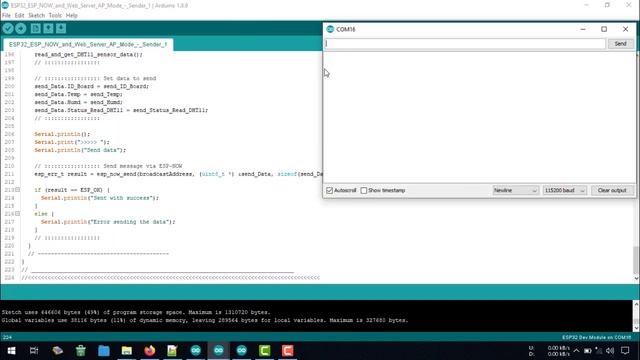Switch to the first Arduino taskbar window
This screenshot has width=640, height=360.
point(196,351)
